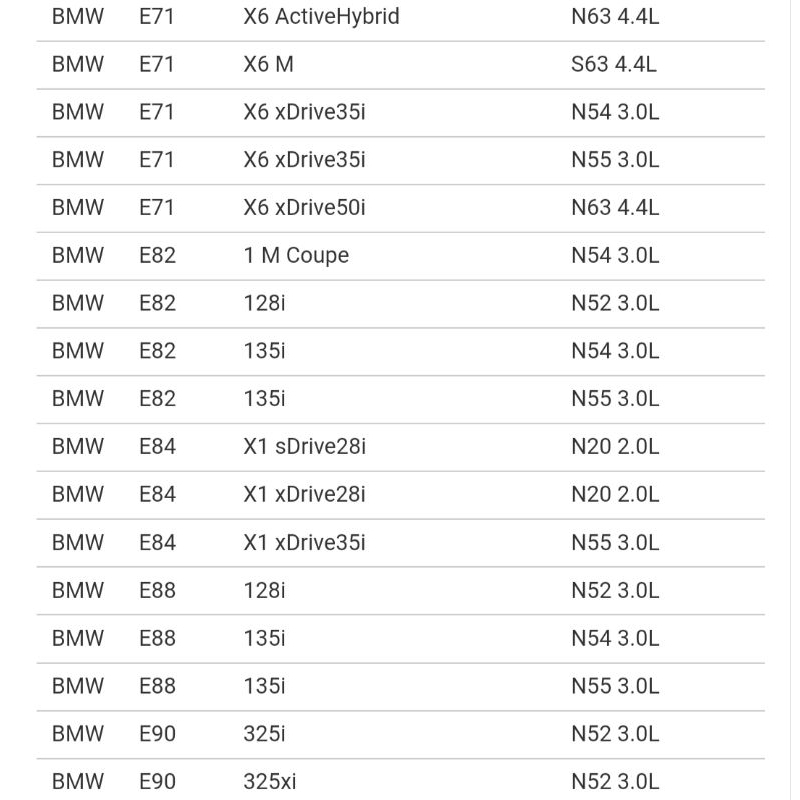The image size is (800, 800).
Task: Click the BMW make cell in the X6 M row
Action: pyautogui.click(x=78, y=64)
